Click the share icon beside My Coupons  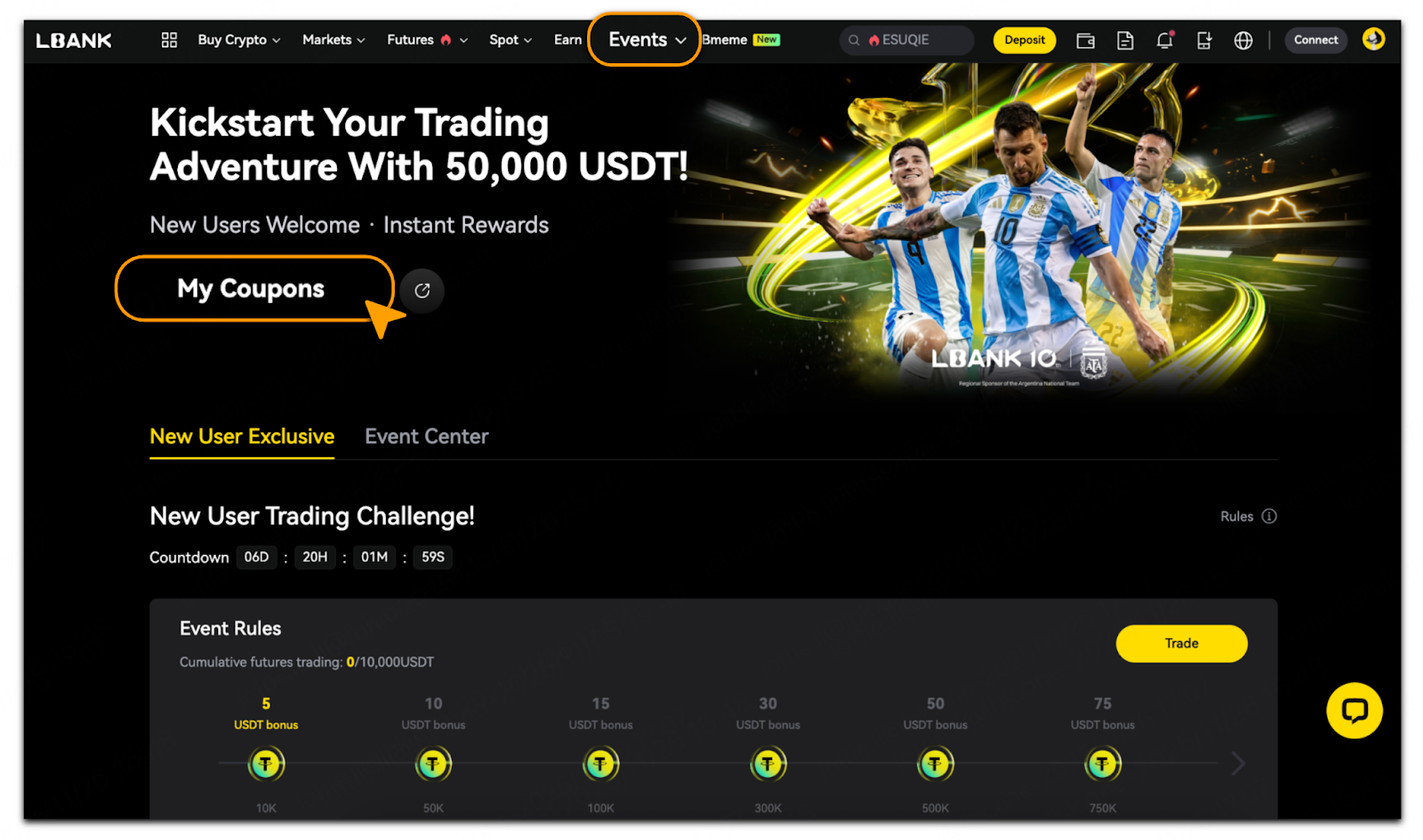[x=422, y=291]
